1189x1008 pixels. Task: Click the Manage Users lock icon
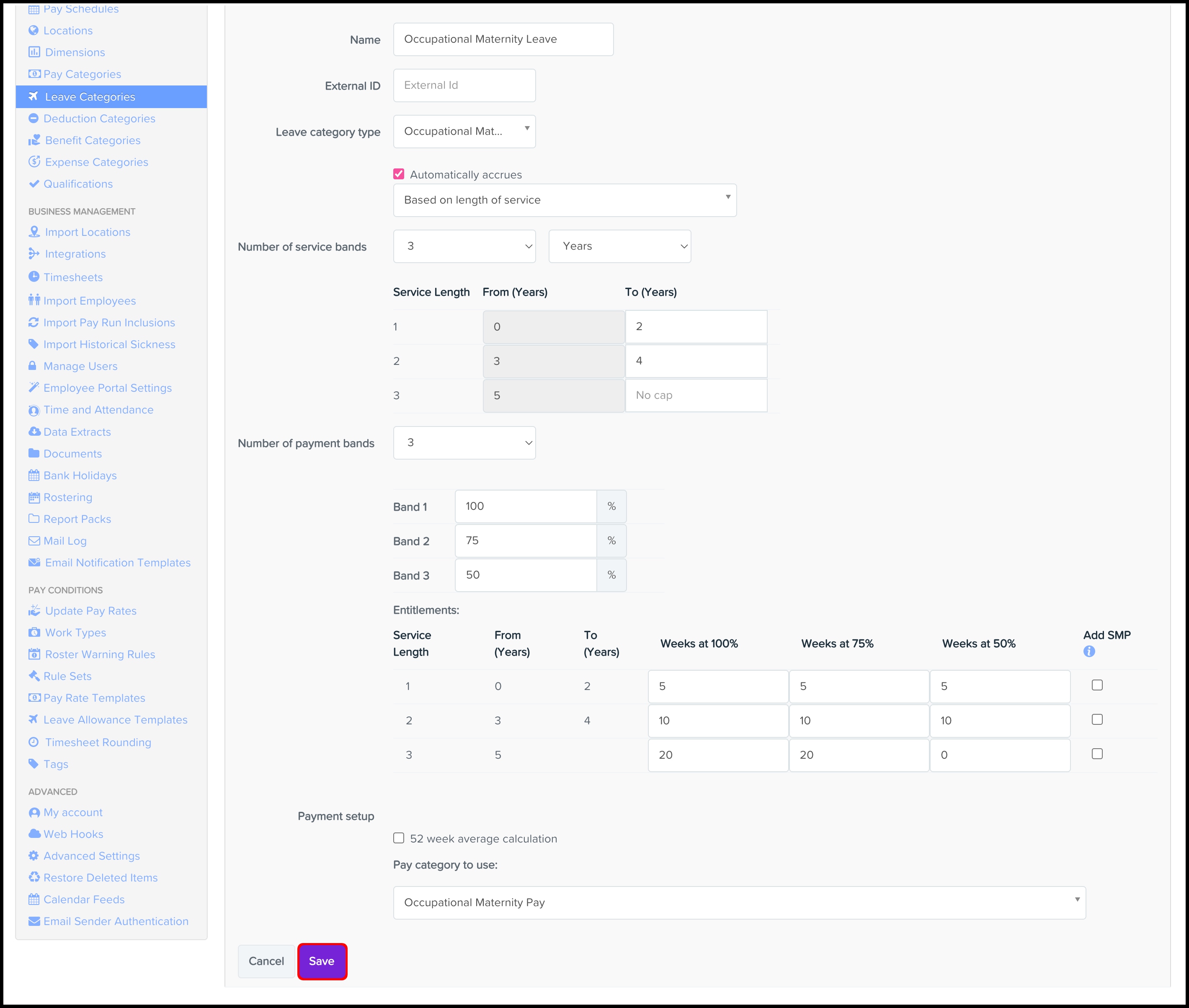33,366
